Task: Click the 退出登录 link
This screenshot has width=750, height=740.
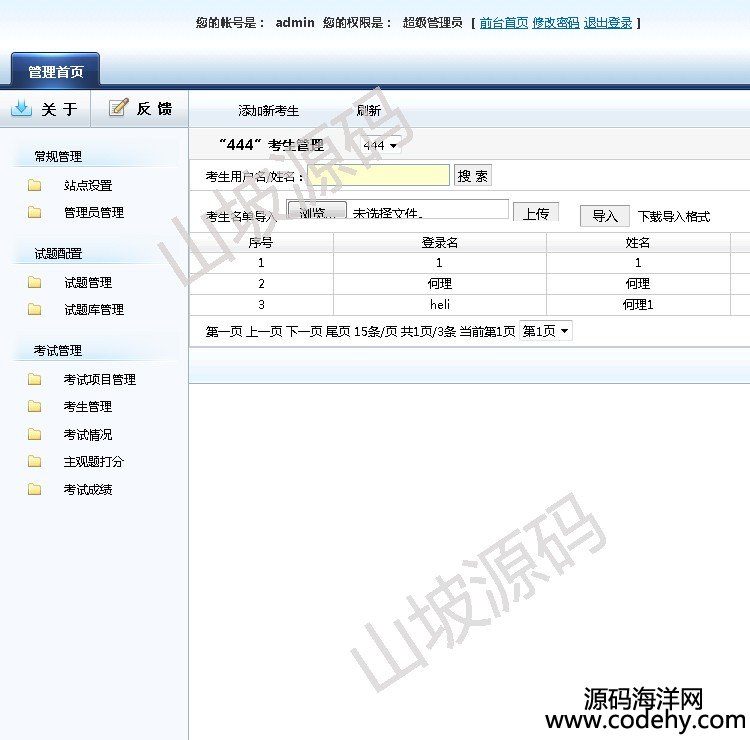Action: pyautogui.click(x=608, y=22)
